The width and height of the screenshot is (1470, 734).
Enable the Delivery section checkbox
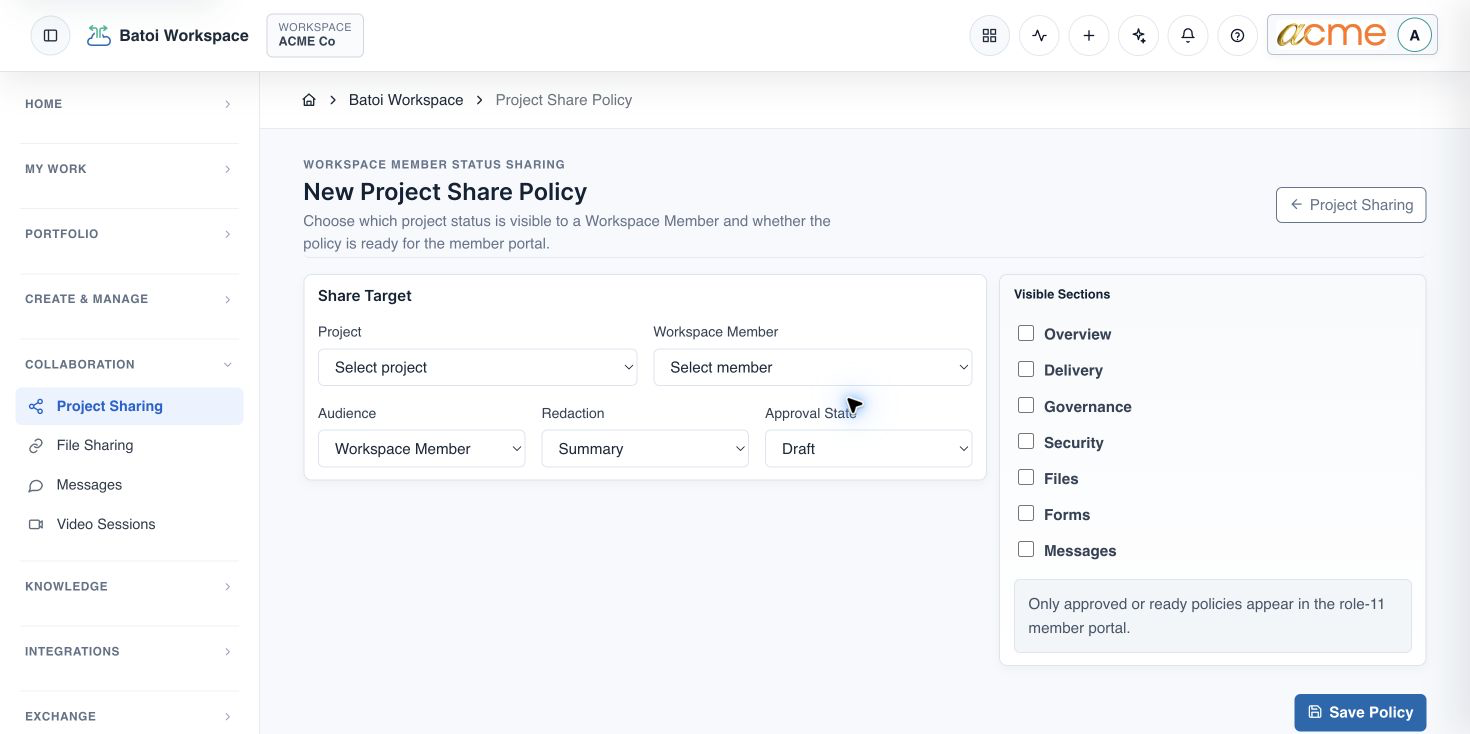[x=1026, y=369]
